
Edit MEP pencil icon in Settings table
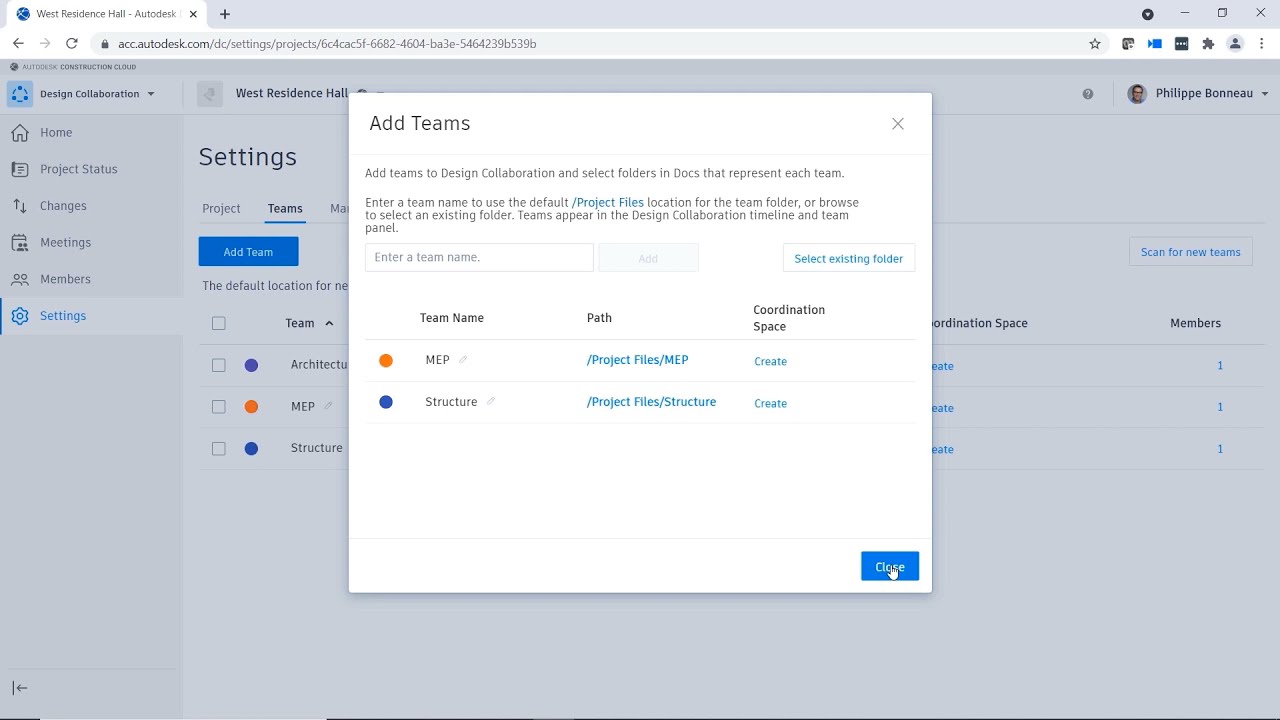coord(328,407)
